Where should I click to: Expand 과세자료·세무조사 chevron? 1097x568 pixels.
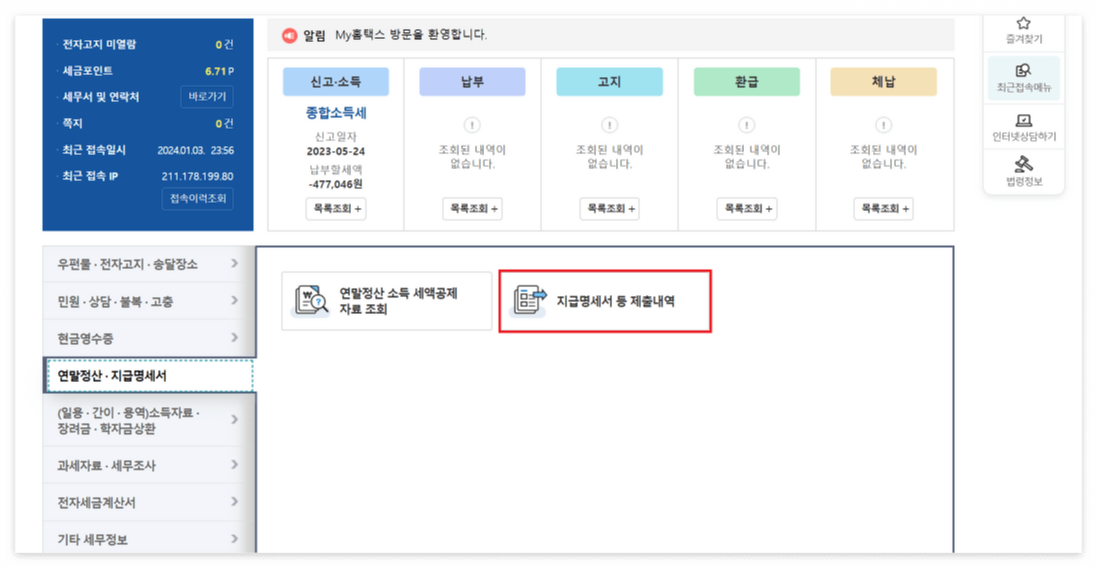click(x=234, y=464)
